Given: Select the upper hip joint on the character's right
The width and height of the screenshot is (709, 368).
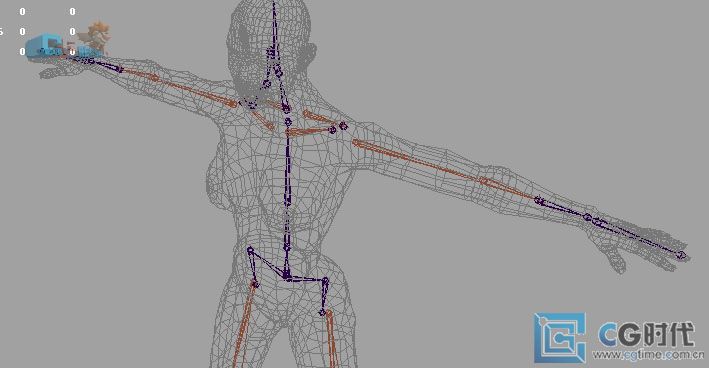Looking at the screenshot, I should [250, 250].
